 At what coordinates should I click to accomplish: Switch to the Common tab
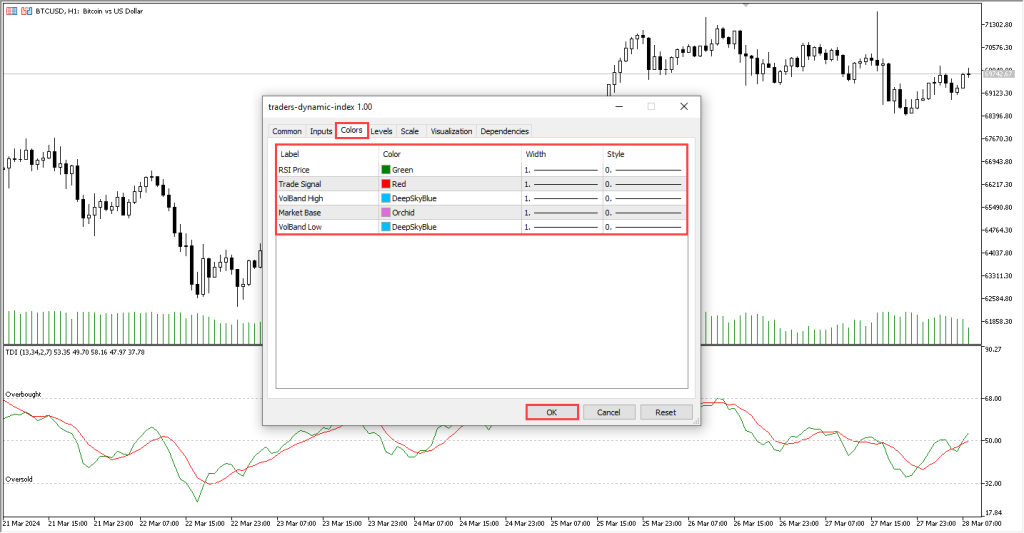click(x=287, y=131)
